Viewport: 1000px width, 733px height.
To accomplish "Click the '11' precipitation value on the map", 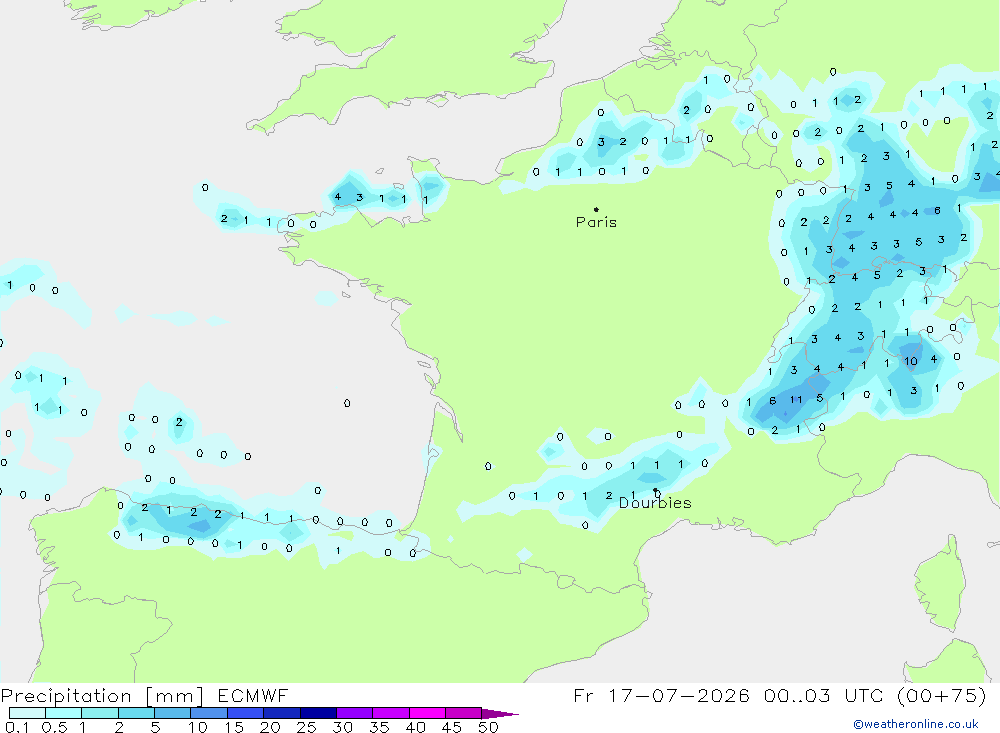I will (796, 400).
